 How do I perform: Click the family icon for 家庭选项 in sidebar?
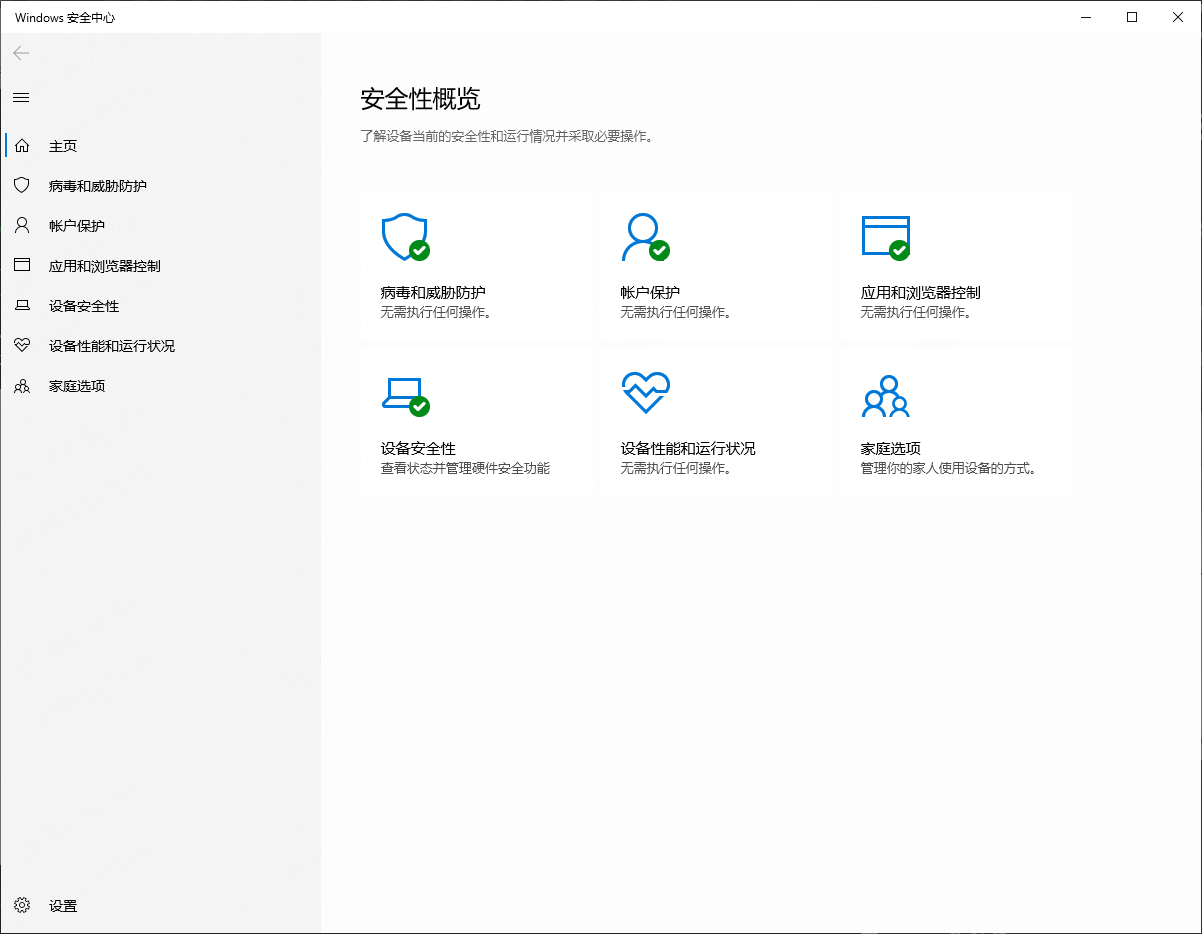(22, 386)
